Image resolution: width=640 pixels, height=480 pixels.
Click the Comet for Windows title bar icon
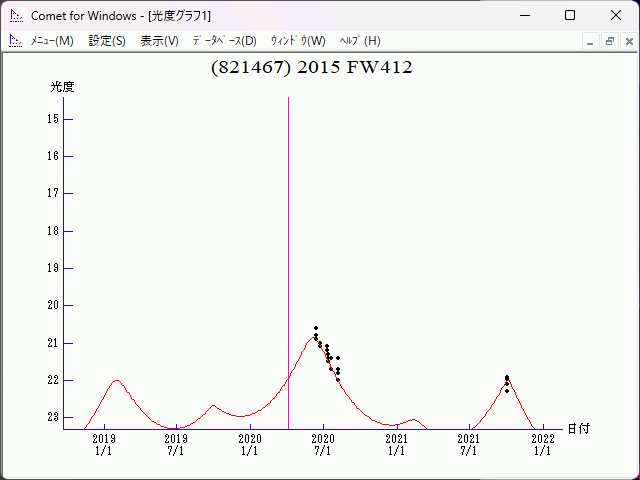16,16
